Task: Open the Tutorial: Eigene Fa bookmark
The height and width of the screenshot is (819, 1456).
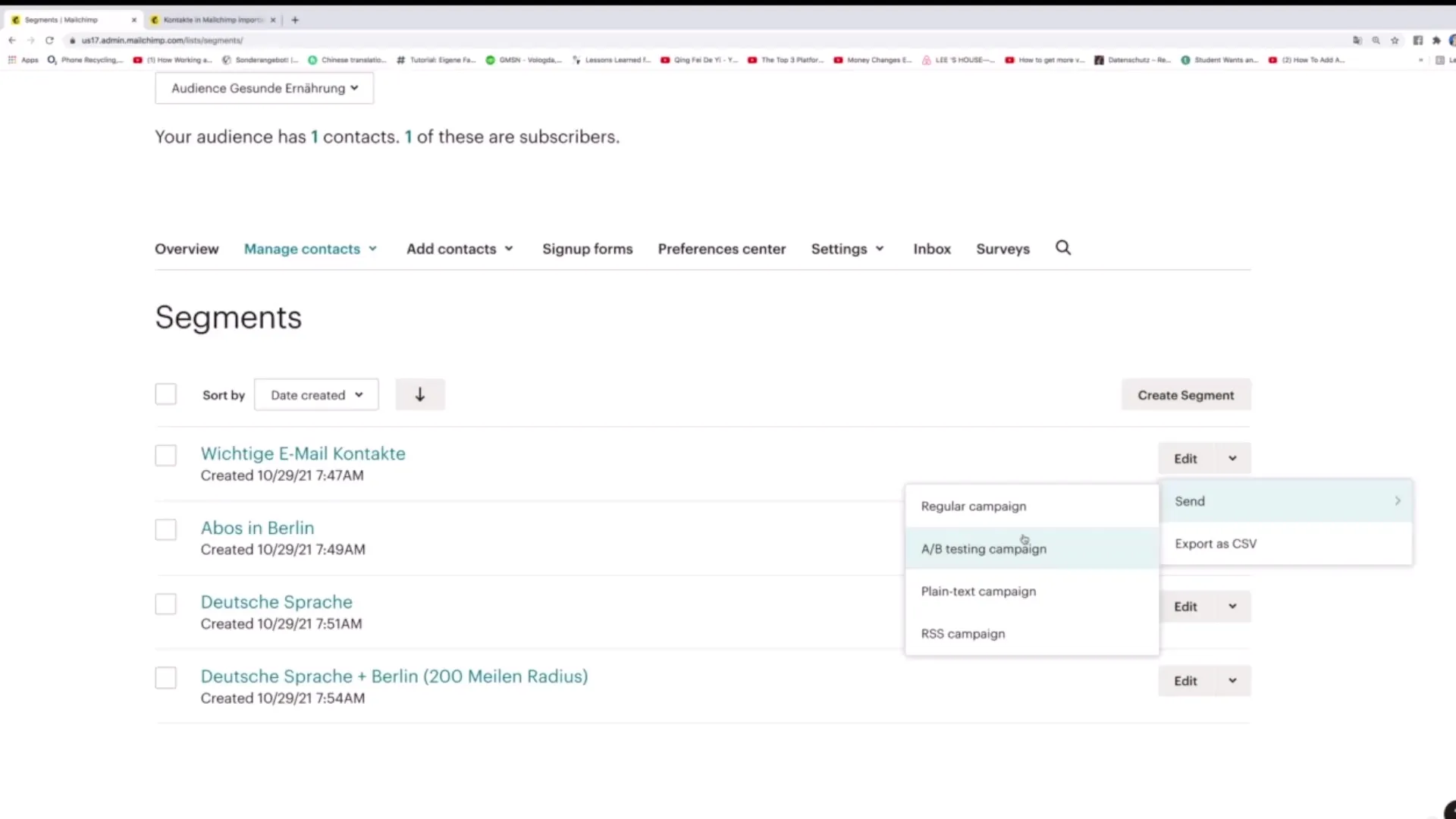Action: (x=436, y=60)
